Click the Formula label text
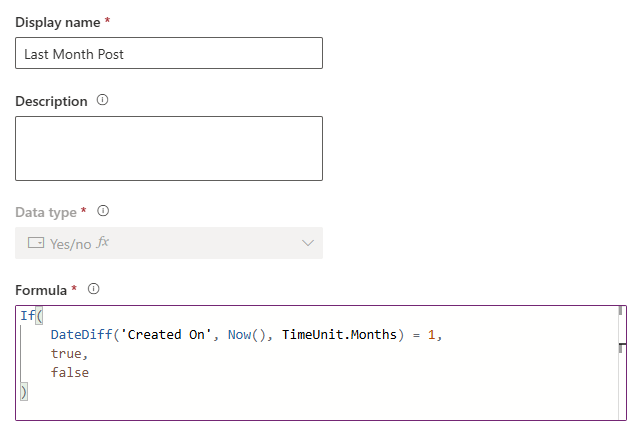 40,290
